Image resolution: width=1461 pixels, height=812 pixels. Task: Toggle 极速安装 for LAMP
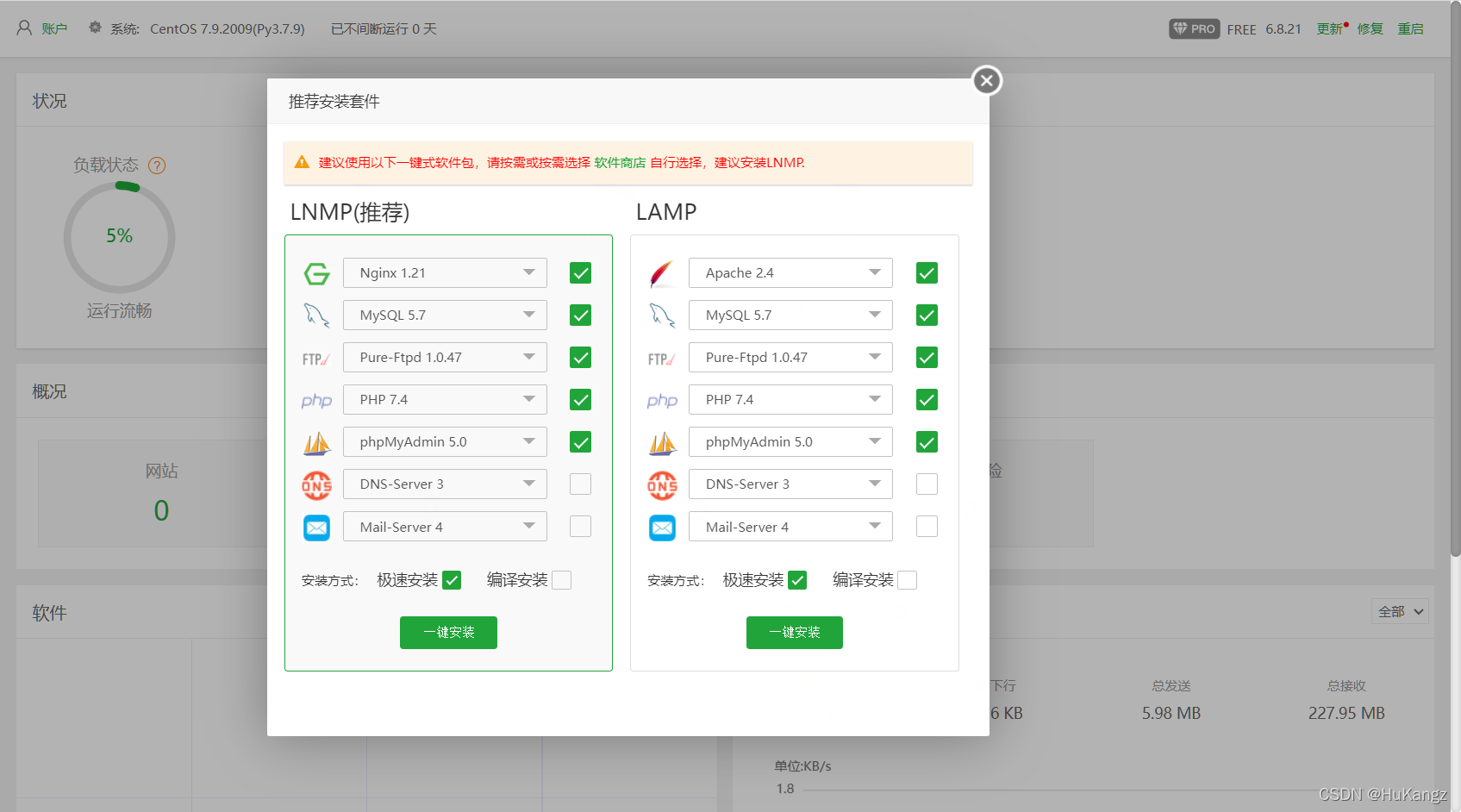pos(797,580)
